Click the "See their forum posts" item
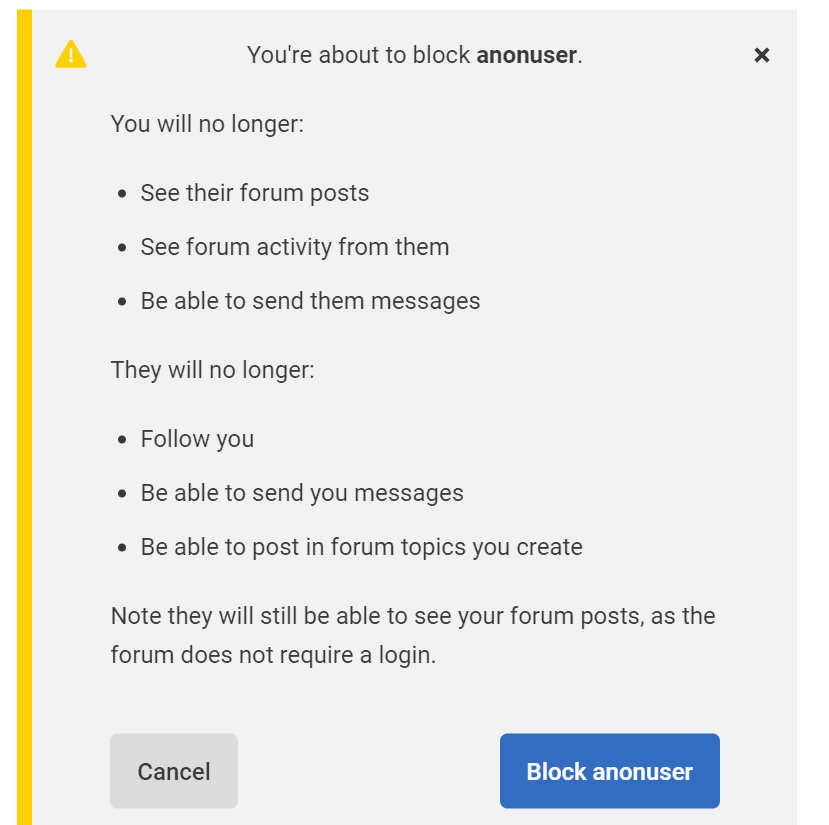The width and height of the screenshot is (829, 825). click(x=255, y=193)
